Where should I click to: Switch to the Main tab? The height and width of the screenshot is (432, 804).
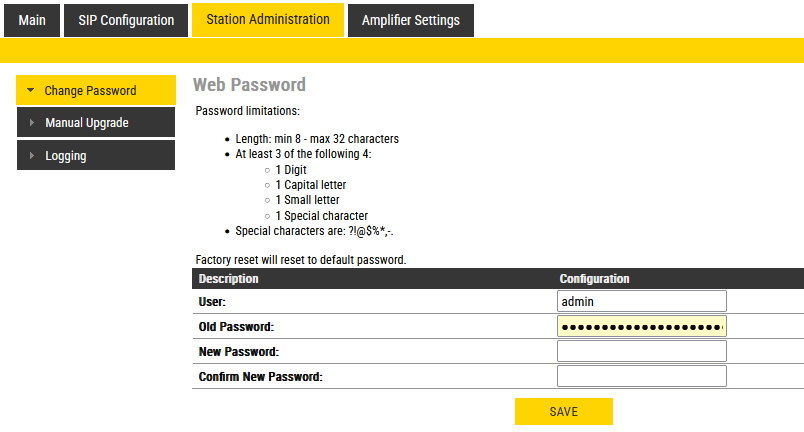pos(32,20)
